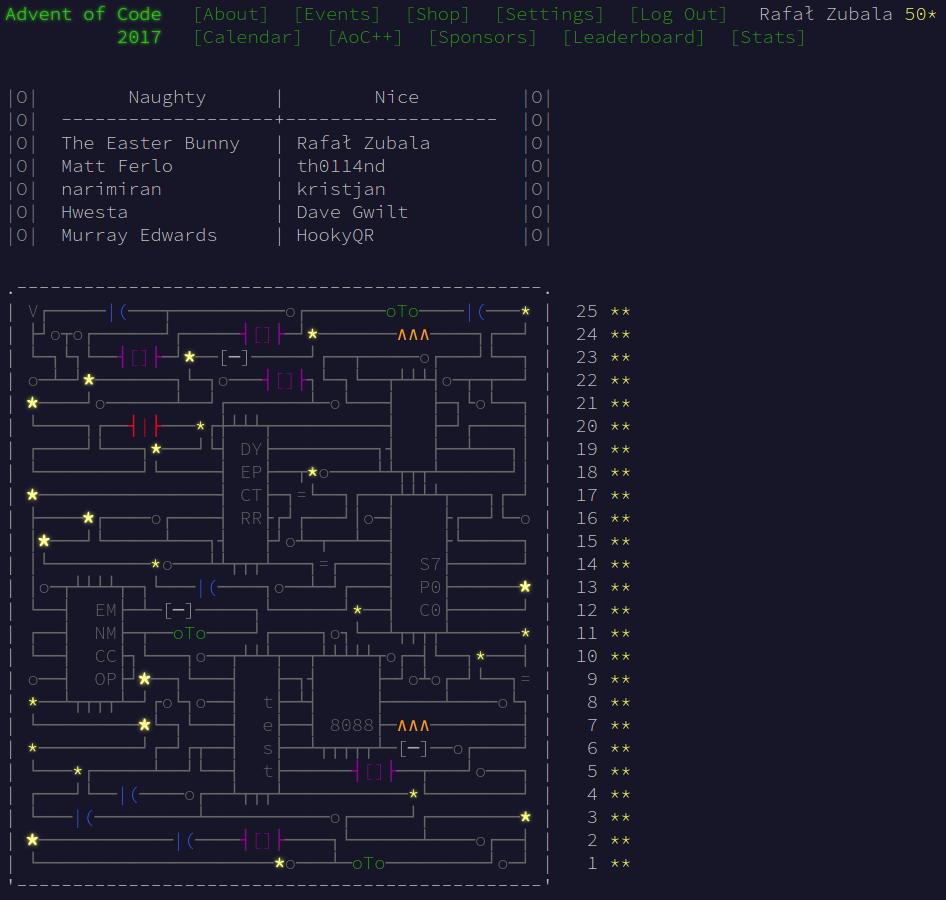This screenshot has height=900, width=946.
Task: Click the Dave Gwilt entry
Action: (x=352, y=212)
